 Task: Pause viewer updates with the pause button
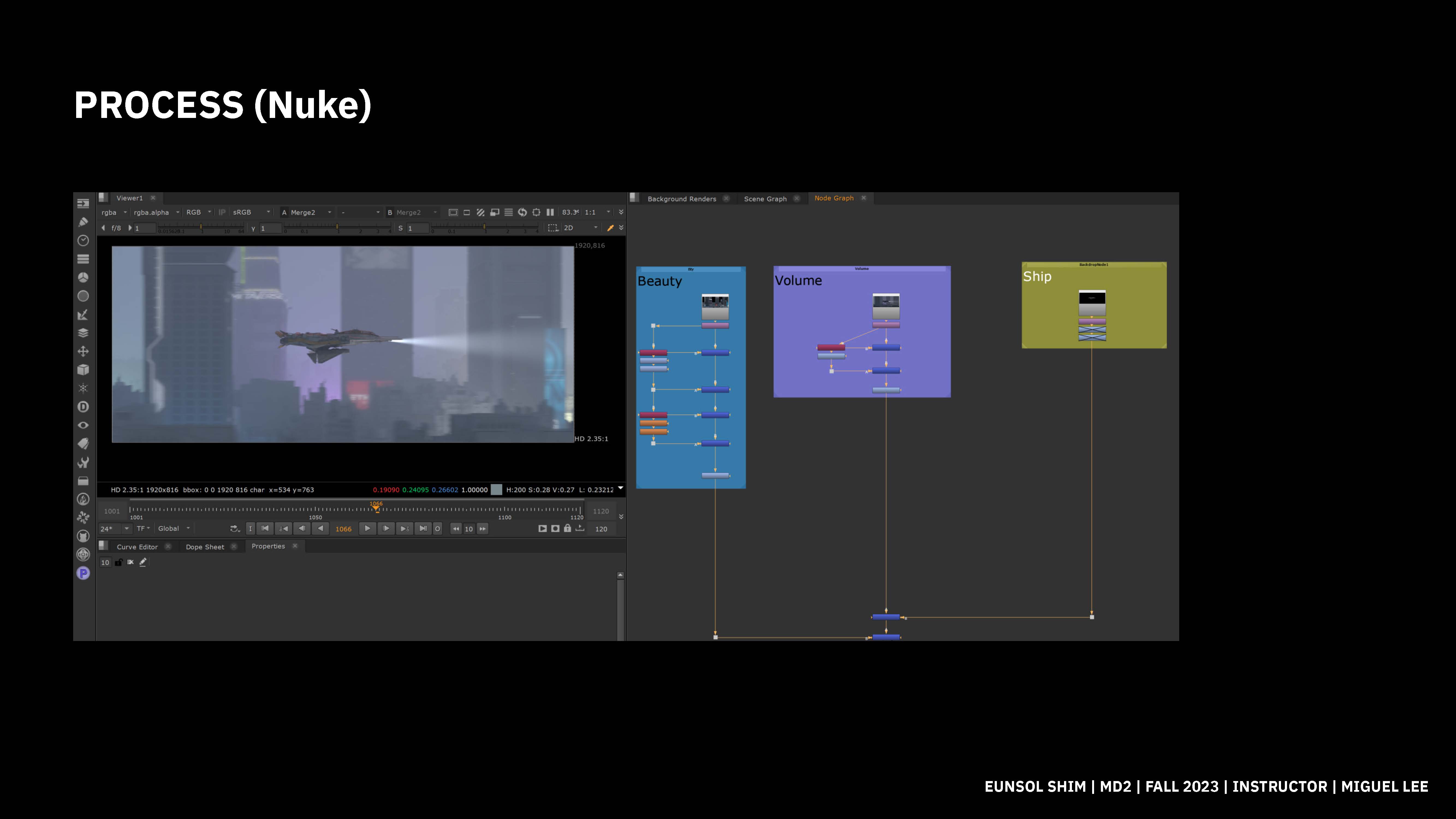(550, 212)
